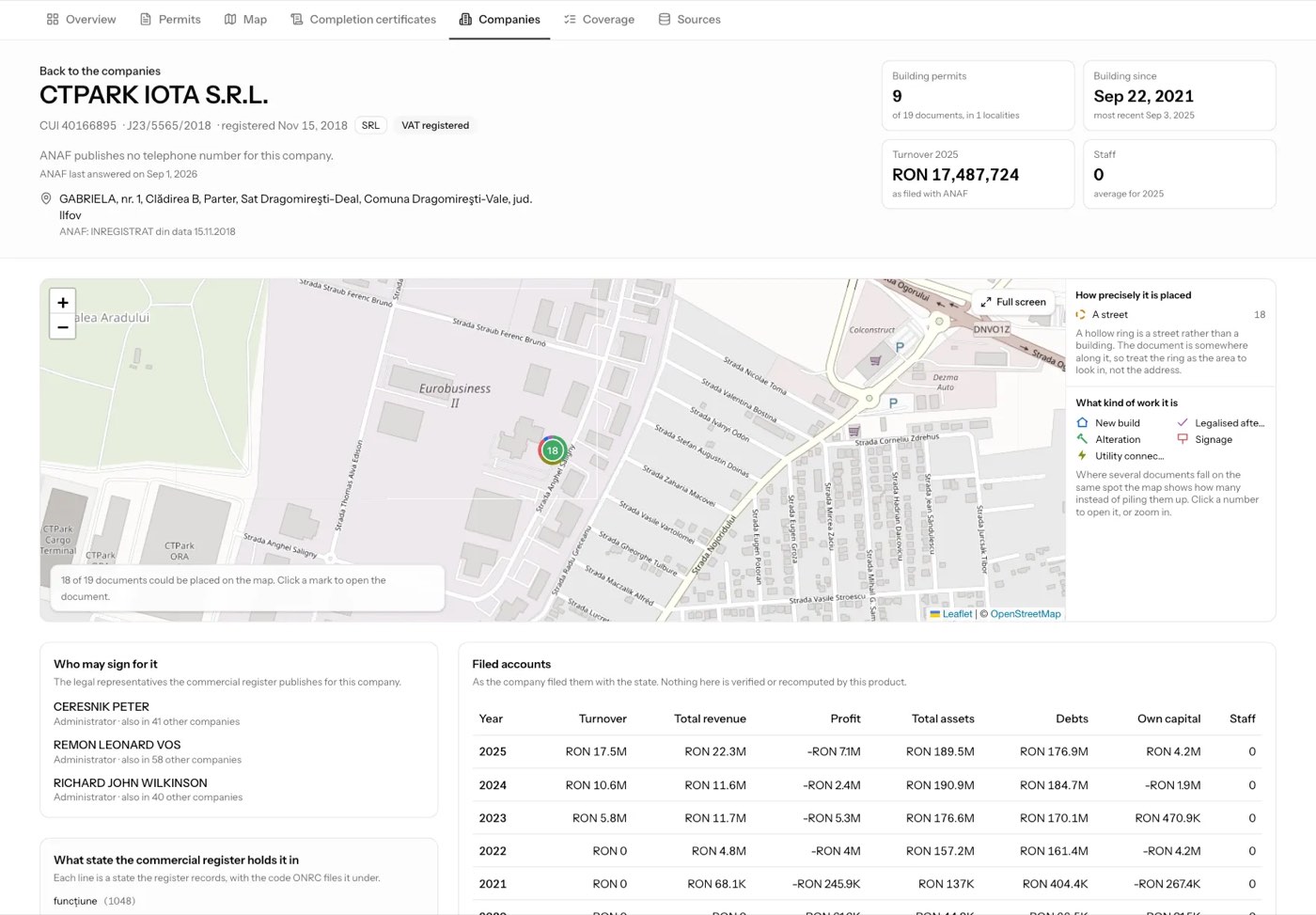
Task: Zoom in on the map
Action: [x=62, y=303]
